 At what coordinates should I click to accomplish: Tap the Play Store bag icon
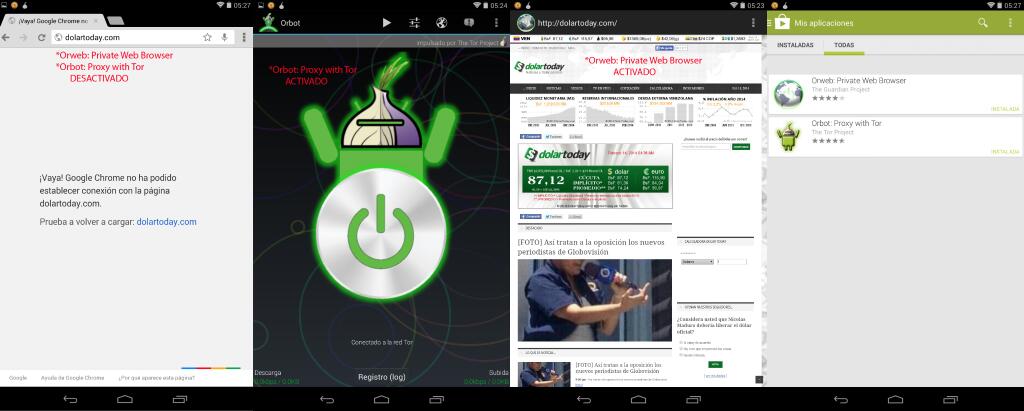pos(781,23)
